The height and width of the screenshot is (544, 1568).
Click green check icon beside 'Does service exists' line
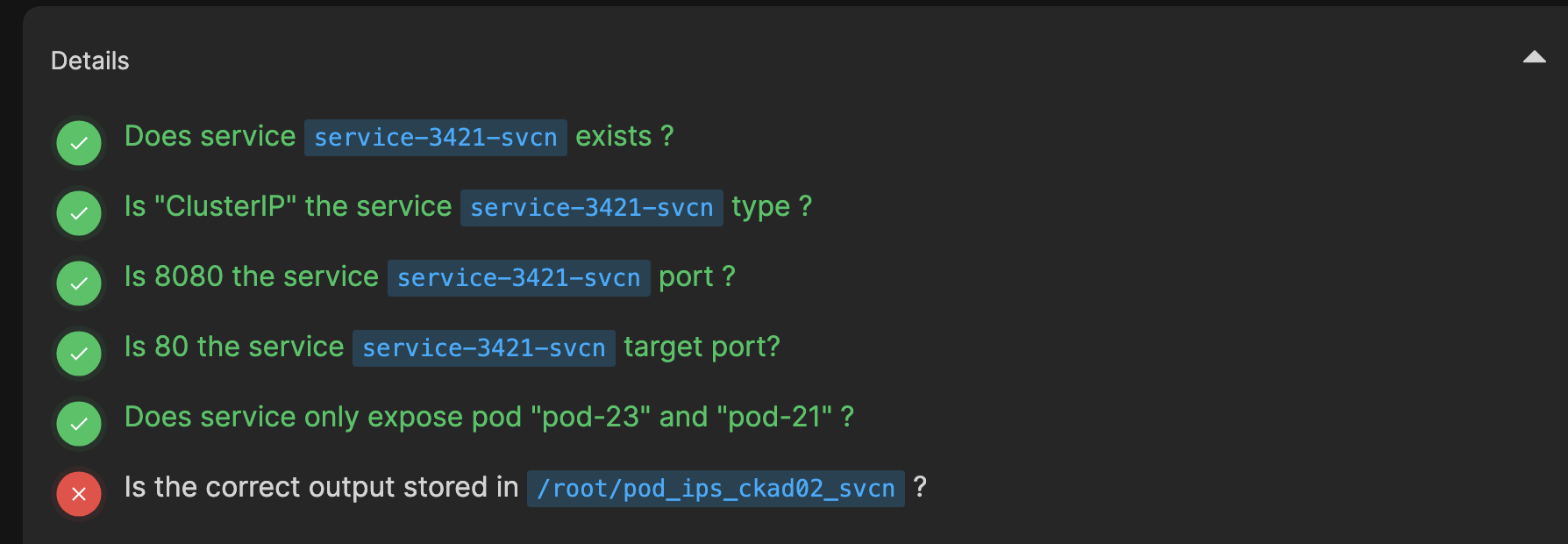tap(79, 143)
